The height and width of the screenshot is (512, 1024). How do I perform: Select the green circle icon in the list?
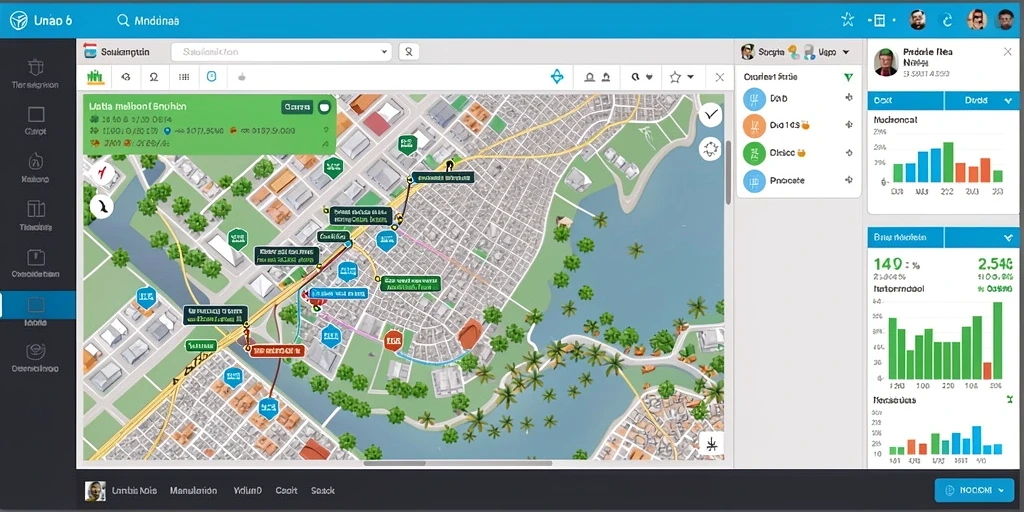(x=754, y=153)
